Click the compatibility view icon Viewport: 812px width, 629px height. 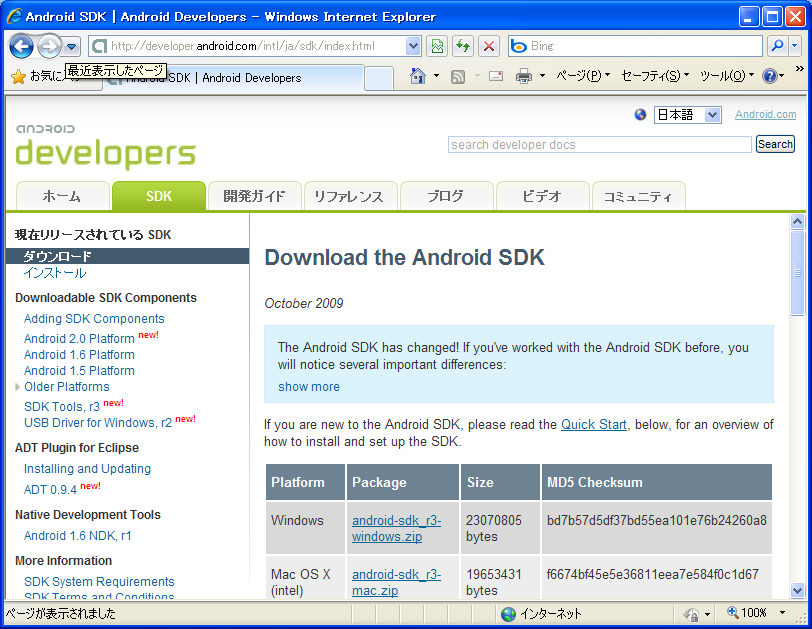(x=437, y=47)
